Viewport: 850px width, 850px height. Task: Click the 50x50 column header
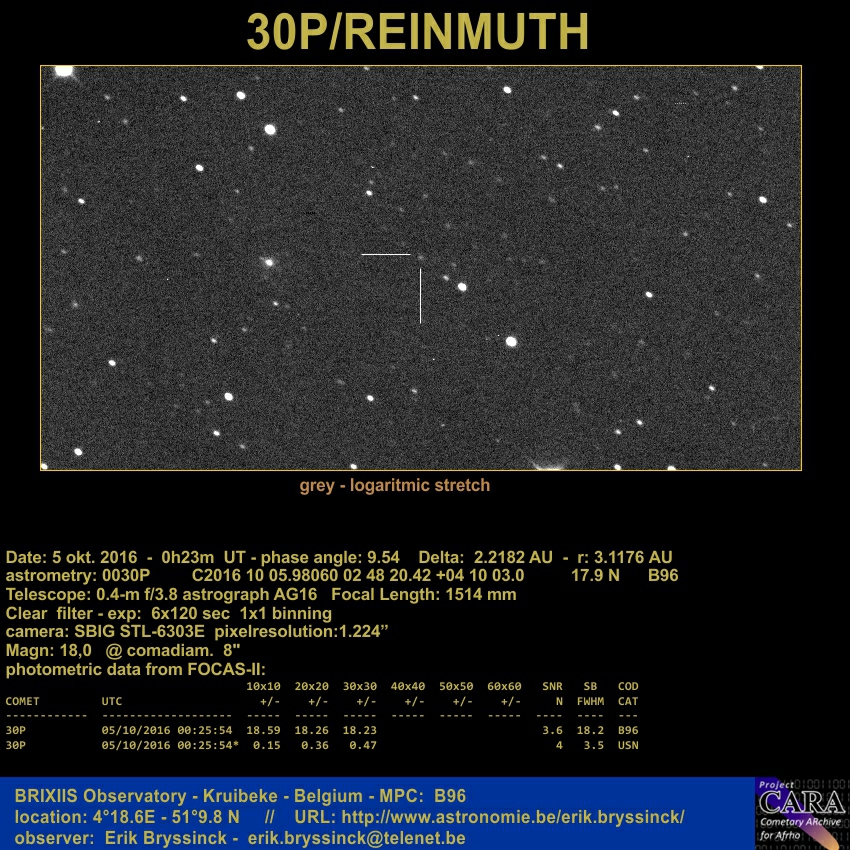click(456, 686)
